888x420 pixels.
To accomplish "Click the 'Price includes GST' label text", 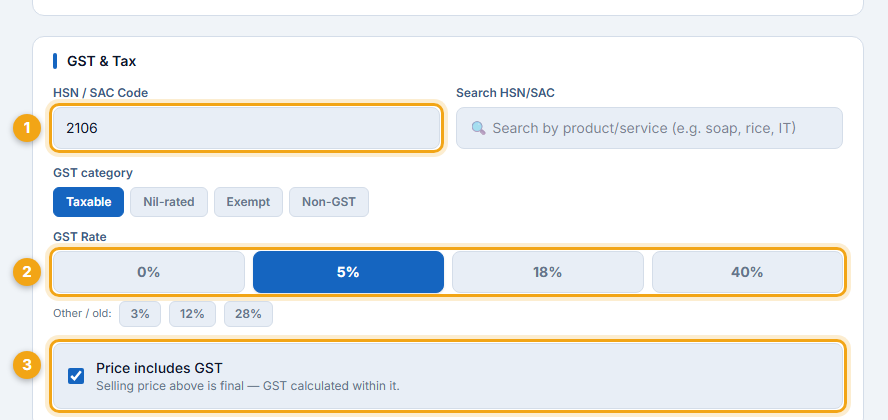I will [159, 368].
